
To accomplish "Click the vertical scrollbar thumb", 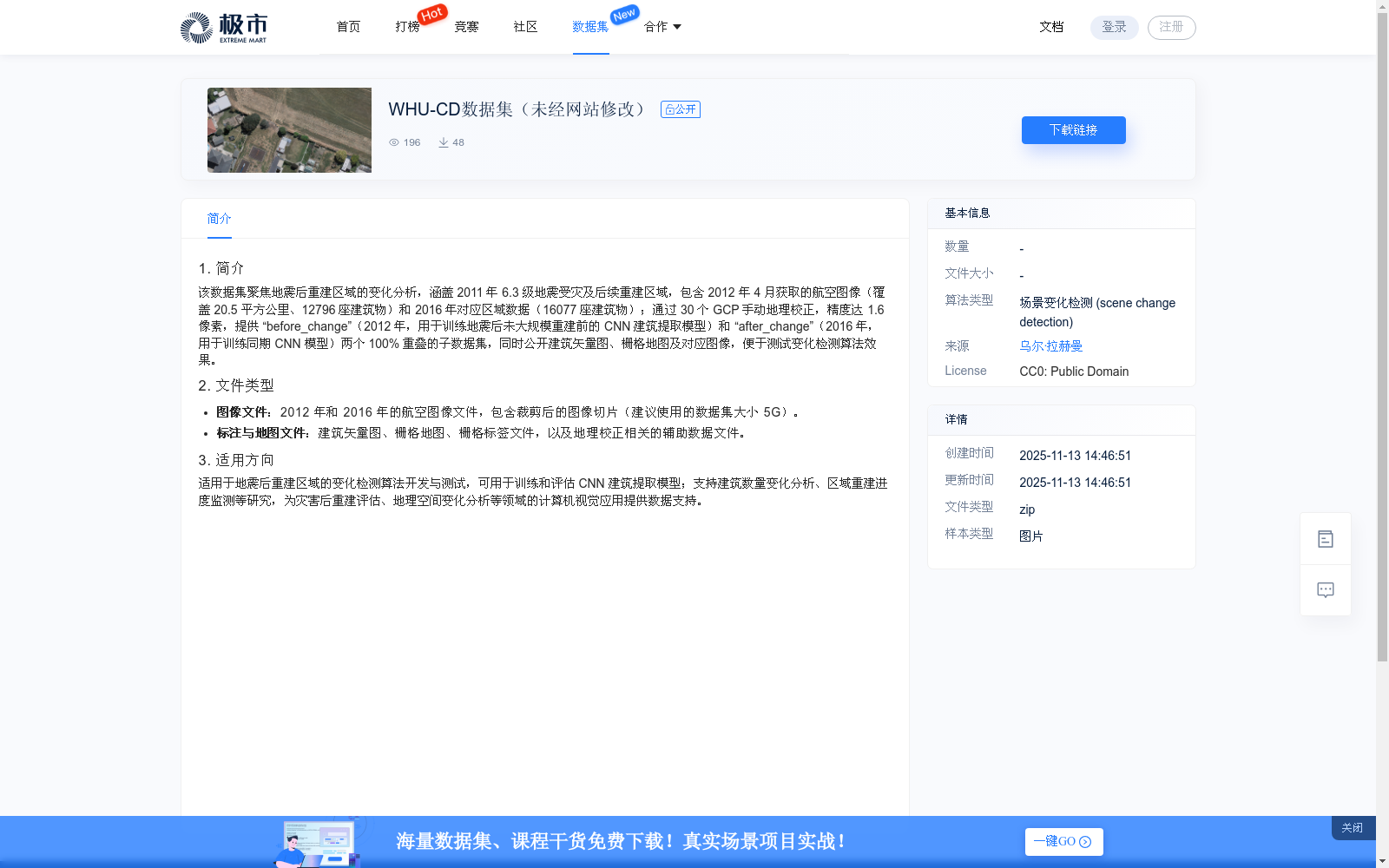I will pos(1382,338).
